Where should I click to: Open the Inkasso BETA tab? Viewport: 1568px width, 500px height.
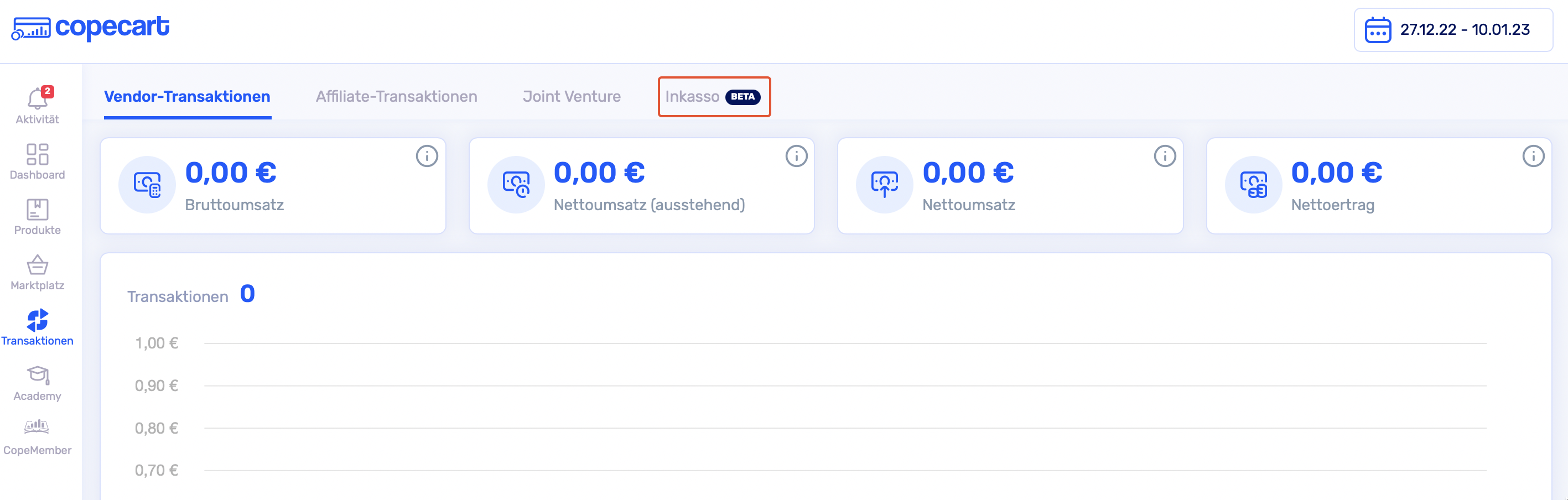click(x=713, y=97)
